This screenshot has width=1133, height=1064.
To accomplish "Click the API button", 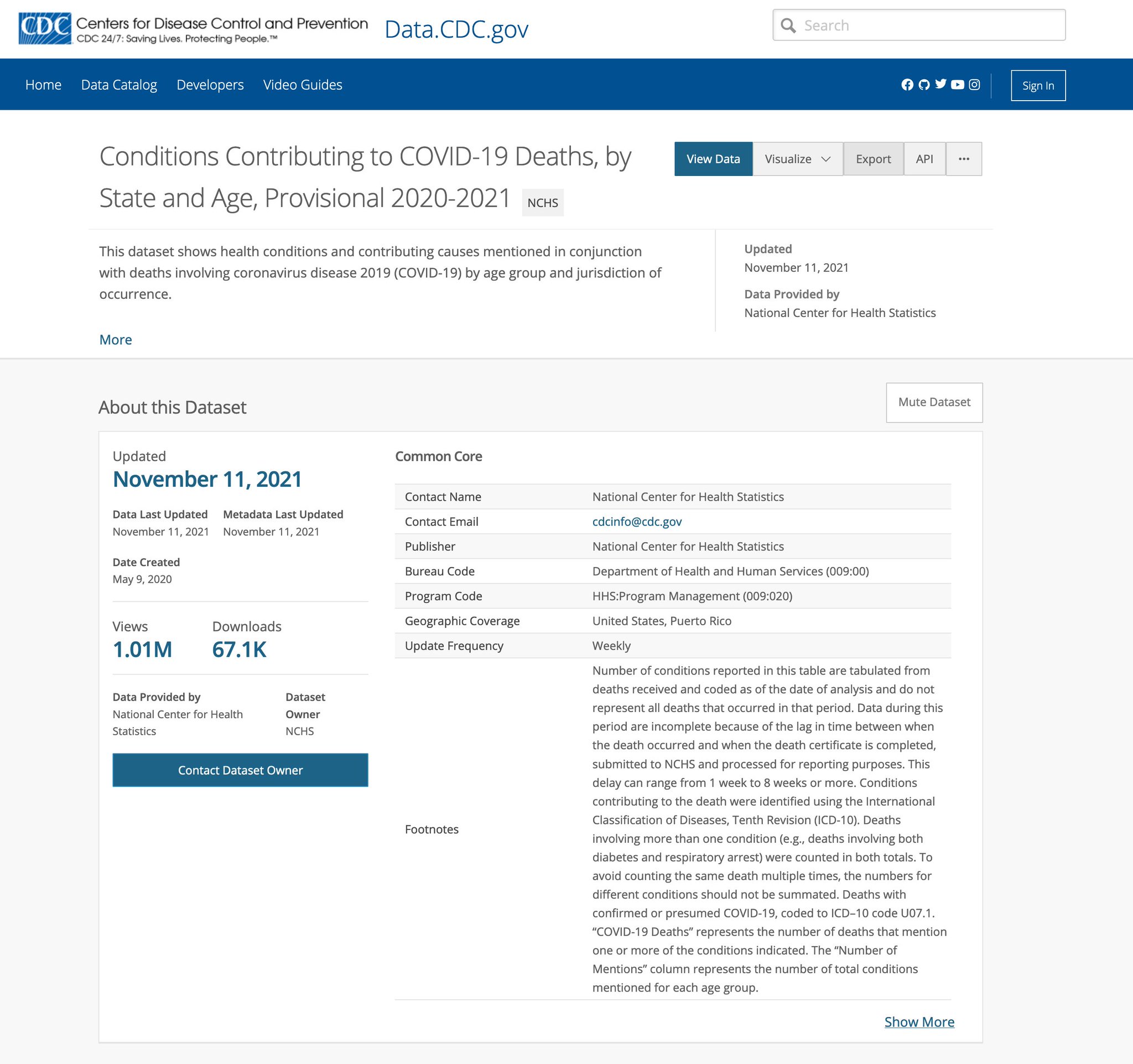I will click(924, 159).
